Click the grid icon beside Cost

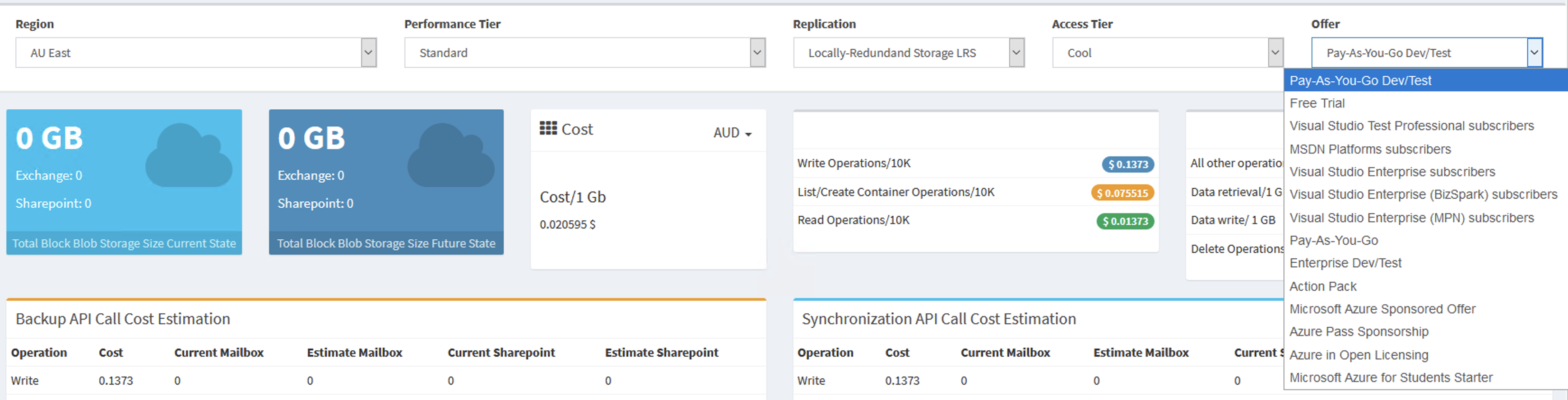(x=548, y=129)
